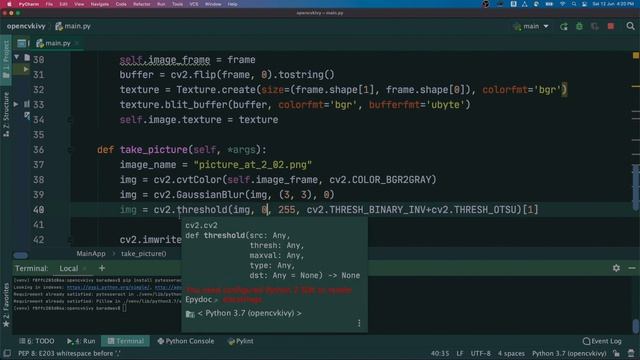640x360 pixels.
Task: Open the Pylint tool window
Action: coord(240,341)
